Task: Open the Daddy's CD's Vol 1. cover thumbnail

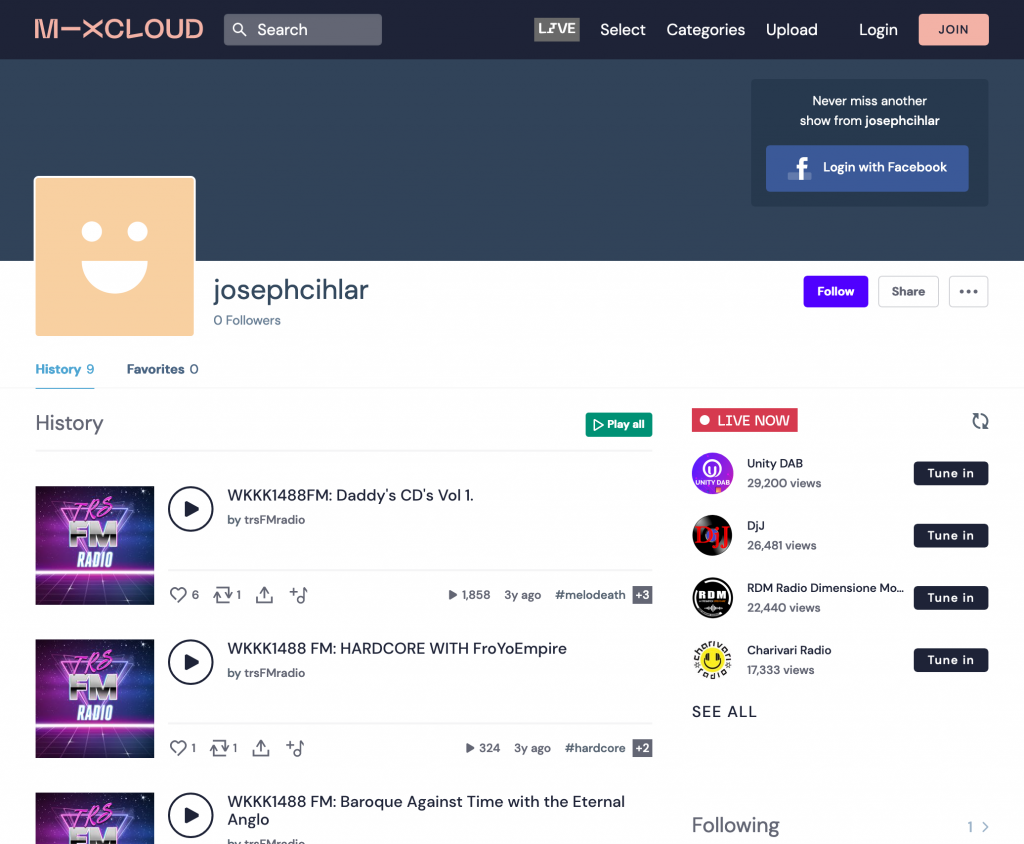Action: pos(95,545)
